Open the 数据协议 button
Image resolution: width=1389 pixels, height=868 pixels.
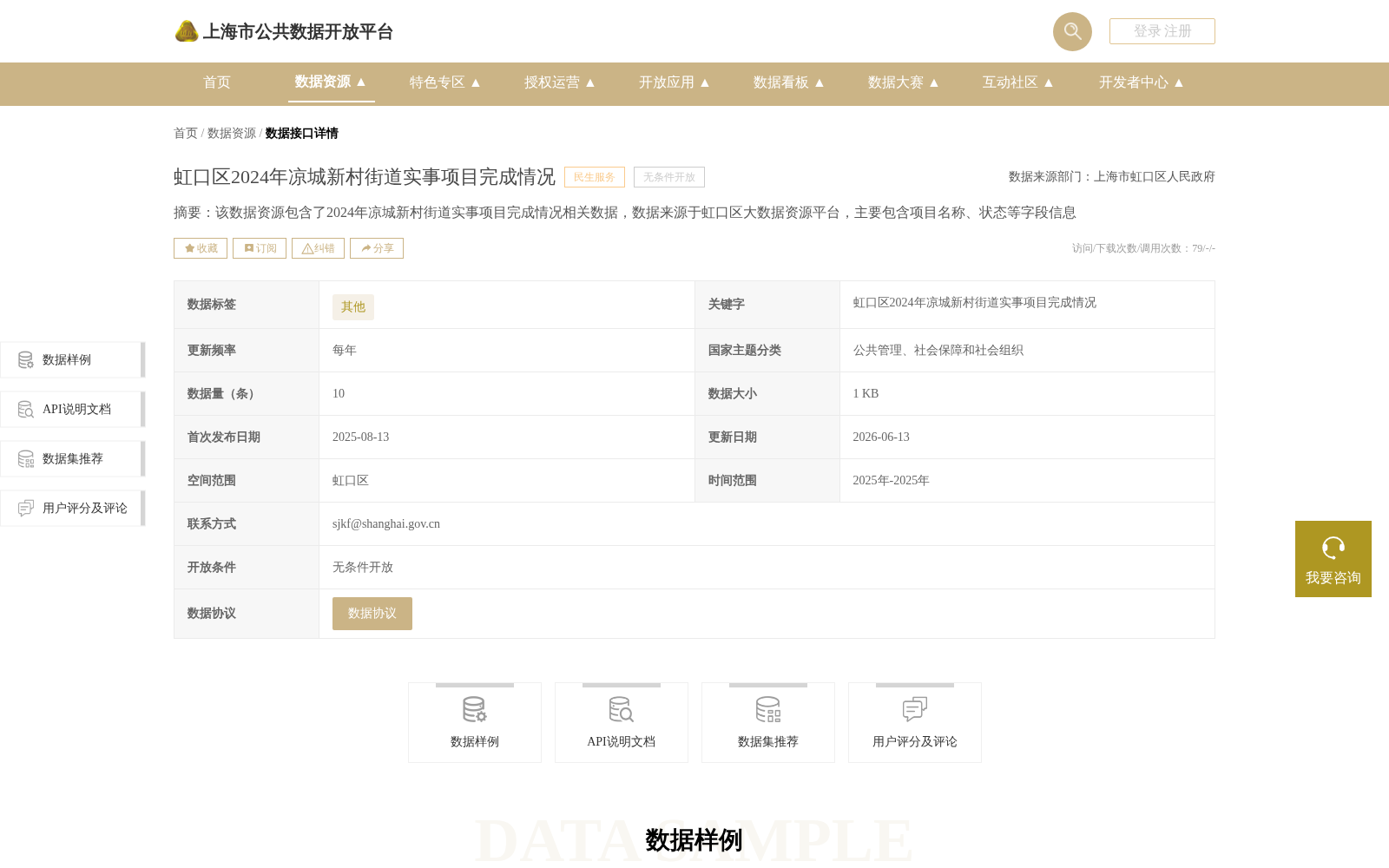[372, 614]
